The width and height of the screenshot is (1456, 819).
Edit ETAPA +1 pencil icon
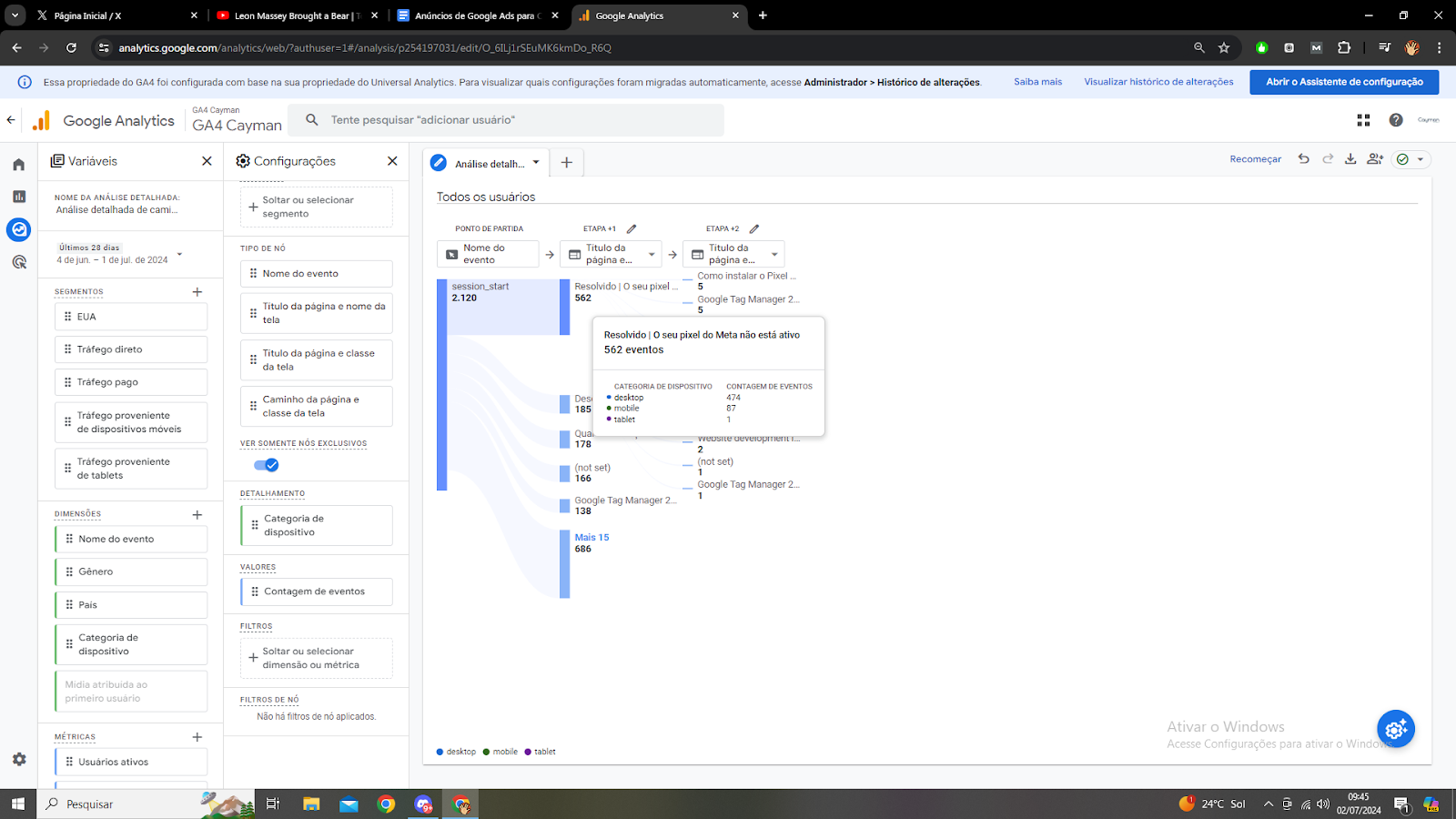tap(632, 228)
